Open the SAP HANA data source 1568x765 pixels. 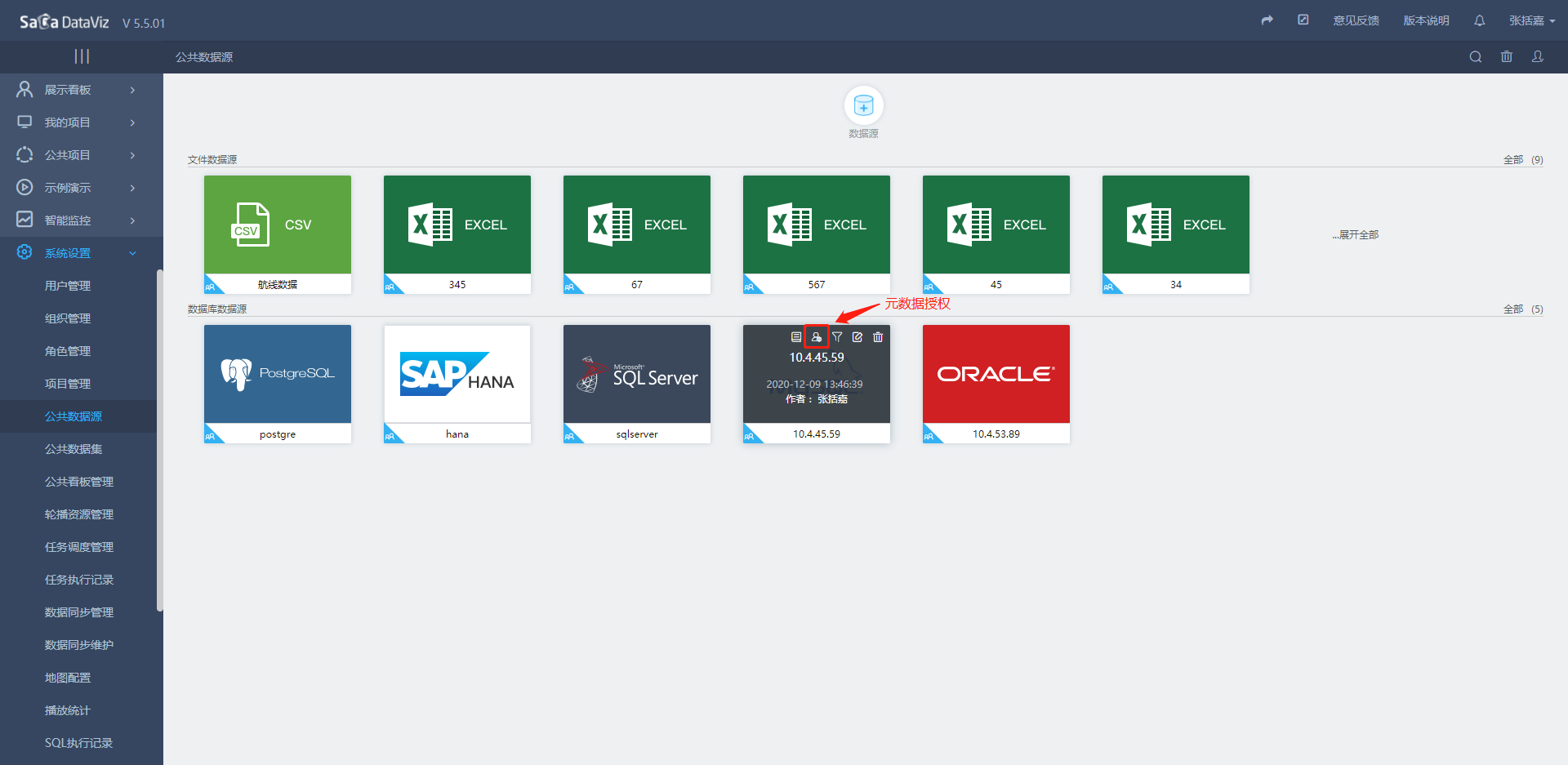457,384
